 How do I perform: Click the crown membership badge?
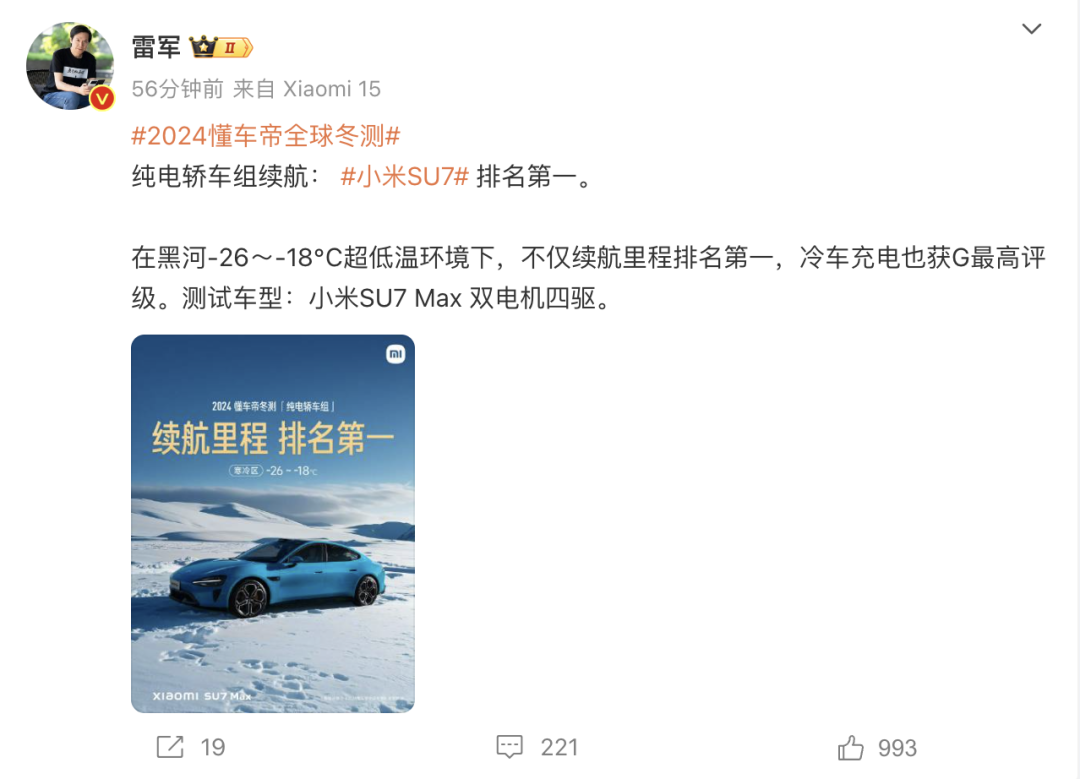(x=221, y=48)
